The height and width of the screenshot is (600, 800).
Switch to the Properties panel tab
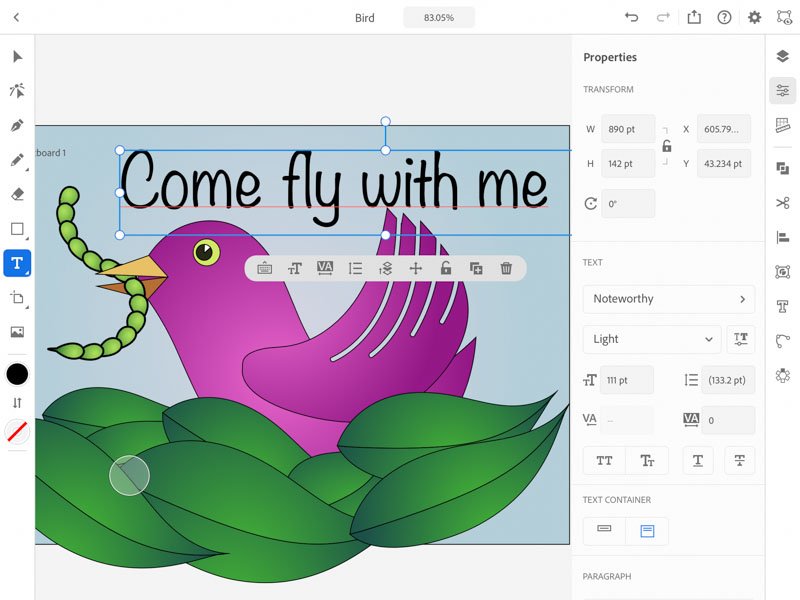point(783,90)
